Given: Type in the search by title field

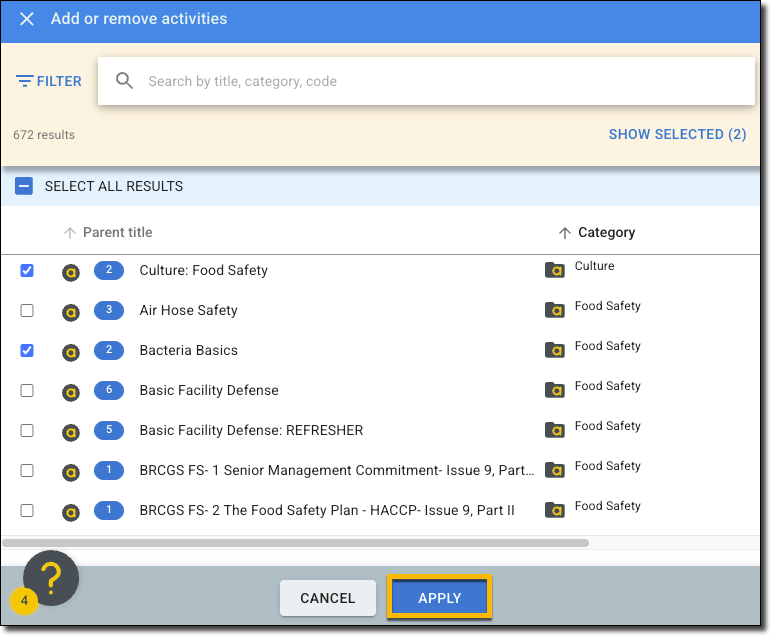Looking at the screenshot, I should [x=440, y=81].
